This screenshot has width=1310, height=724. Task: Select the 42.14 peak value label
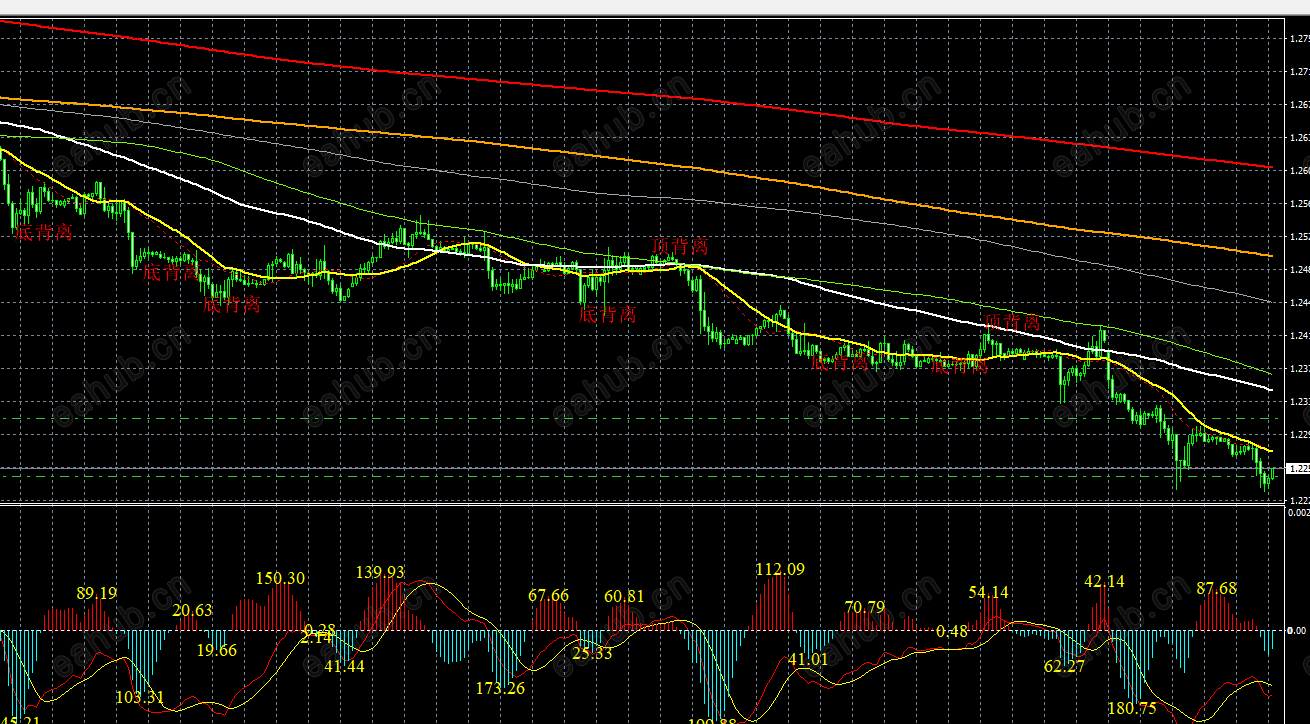point(1105,582)
